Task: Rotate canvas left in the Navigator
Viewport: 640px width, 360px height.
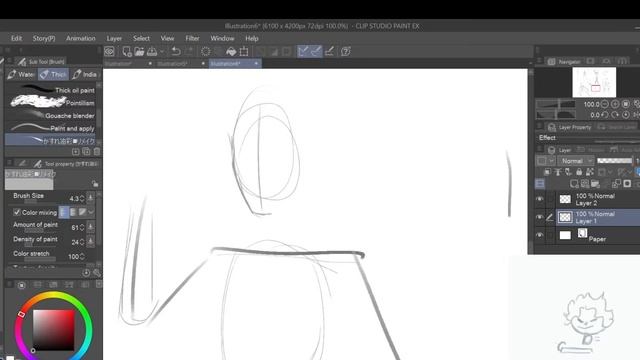Action: pos(605,115)
